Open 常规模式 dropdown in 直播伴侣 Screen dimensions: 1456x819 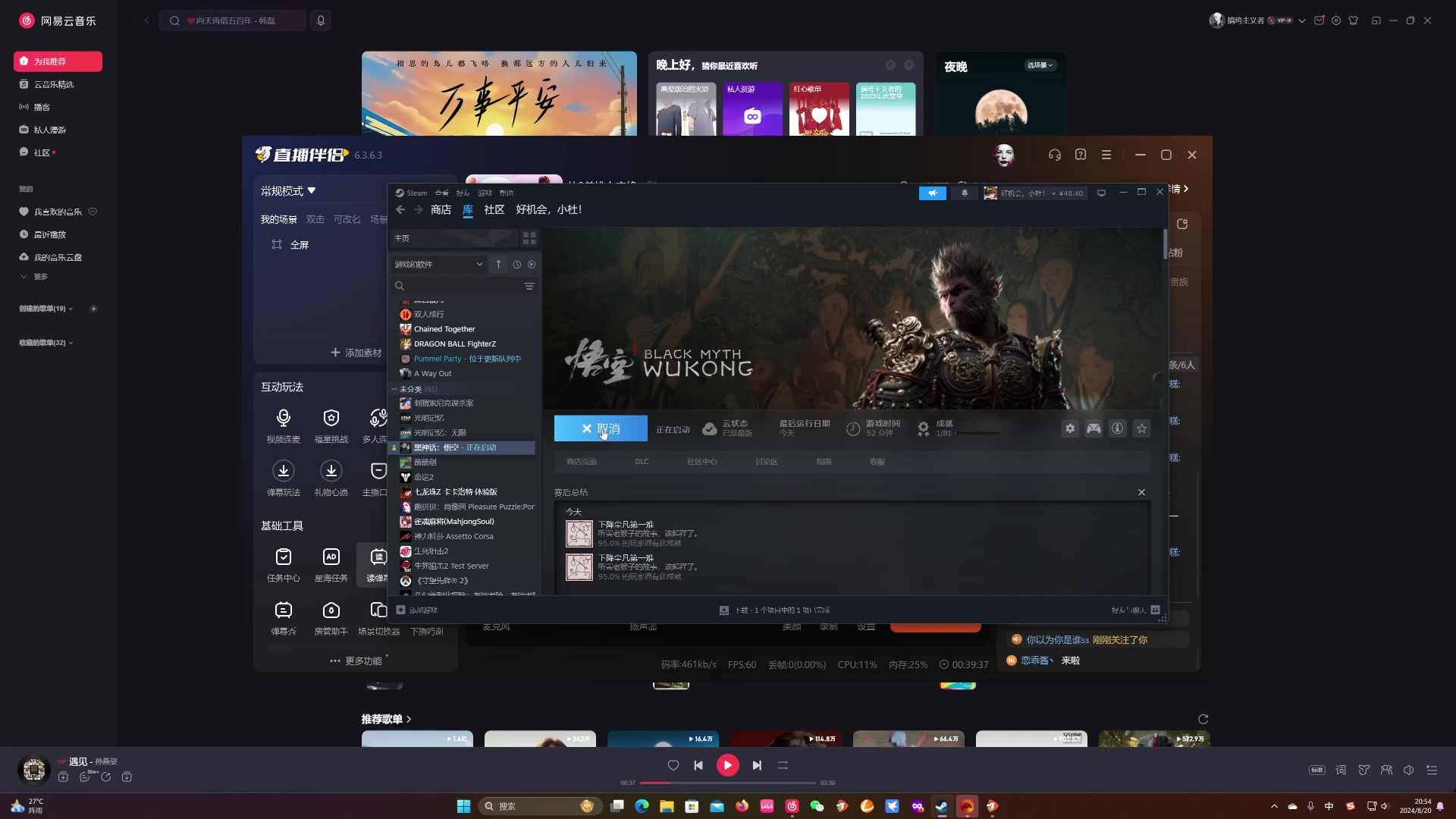coord(288,191)
